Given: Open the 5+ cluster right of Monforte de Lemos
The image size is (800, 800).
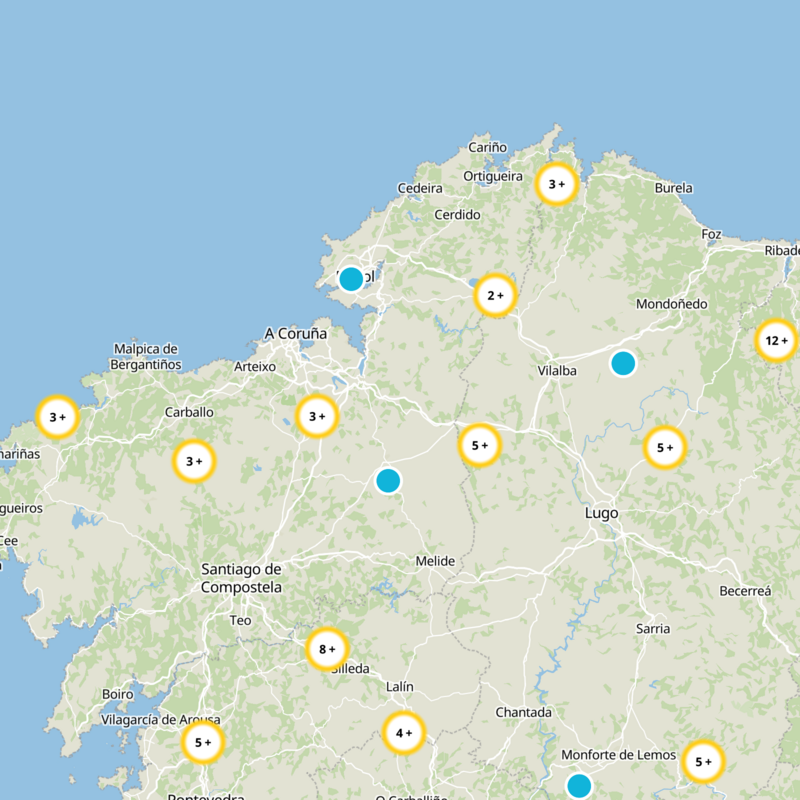Looking at the screenshot, I should pyautogui.click(x=703, y=762).
